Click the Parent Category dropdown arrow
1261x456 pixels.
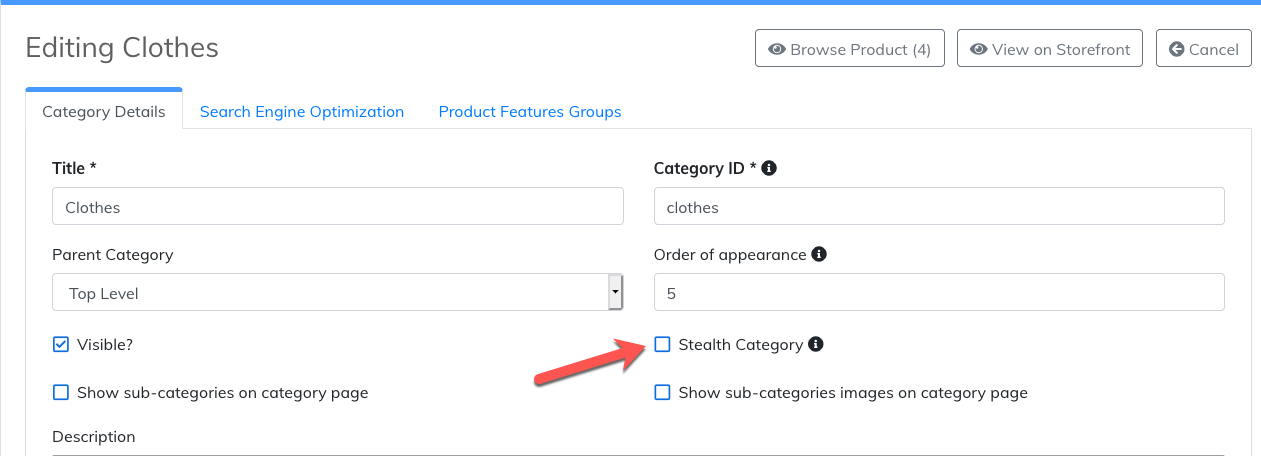(615, 293)
